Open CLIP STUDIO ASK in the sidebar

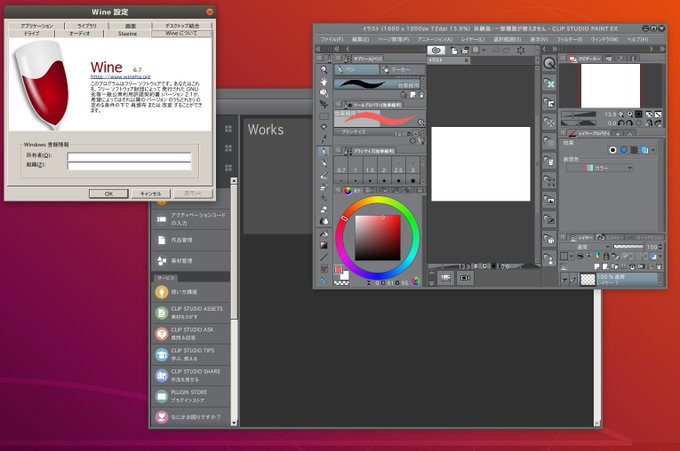[x=191, y=333]
